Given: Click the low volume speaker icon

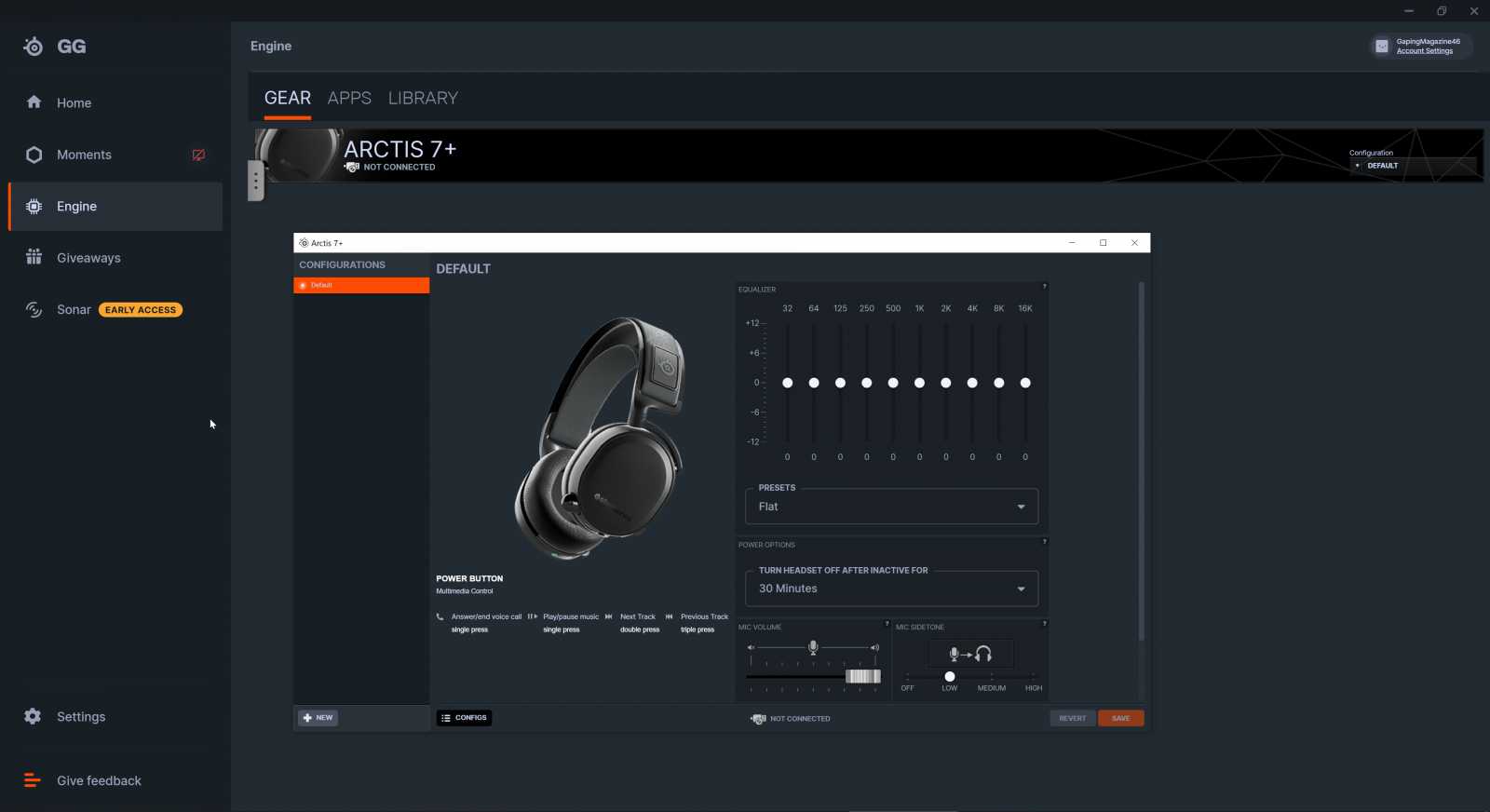Looking at the screenshot, I should pos(751,647).
